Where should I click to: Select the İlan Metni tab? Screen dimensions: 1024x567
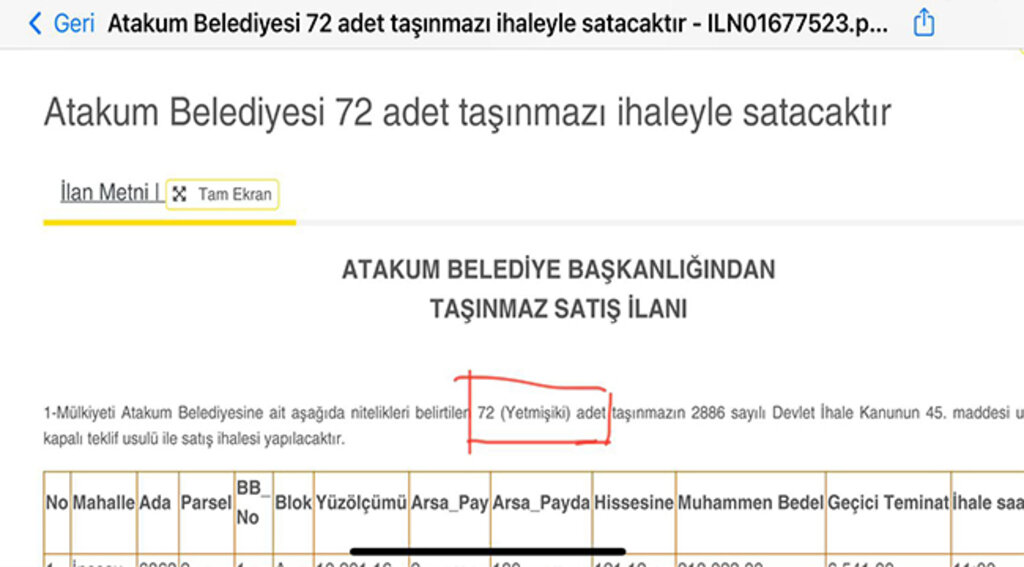point(110,193)
